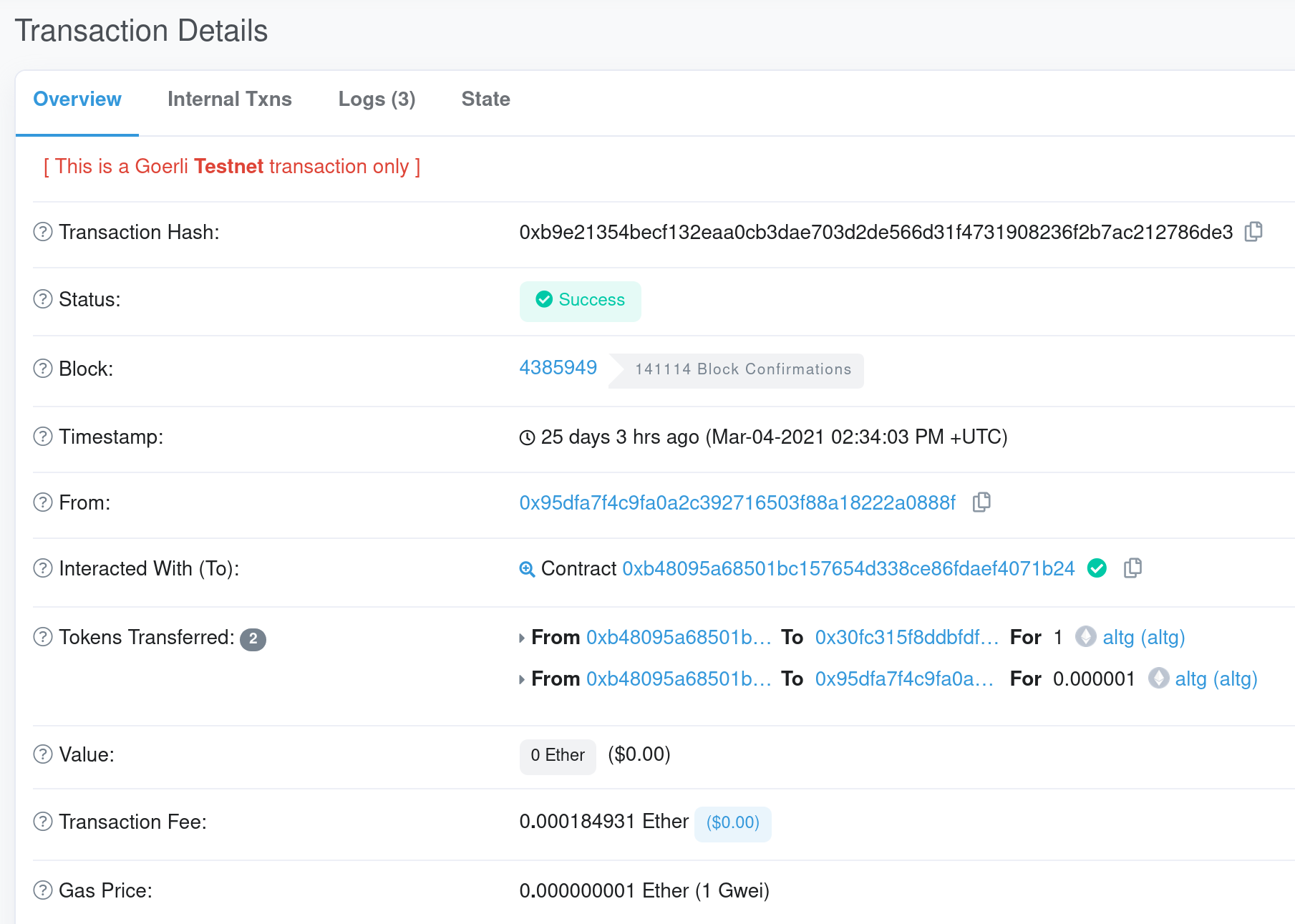Click Value help question icon

tap(43, 754)
